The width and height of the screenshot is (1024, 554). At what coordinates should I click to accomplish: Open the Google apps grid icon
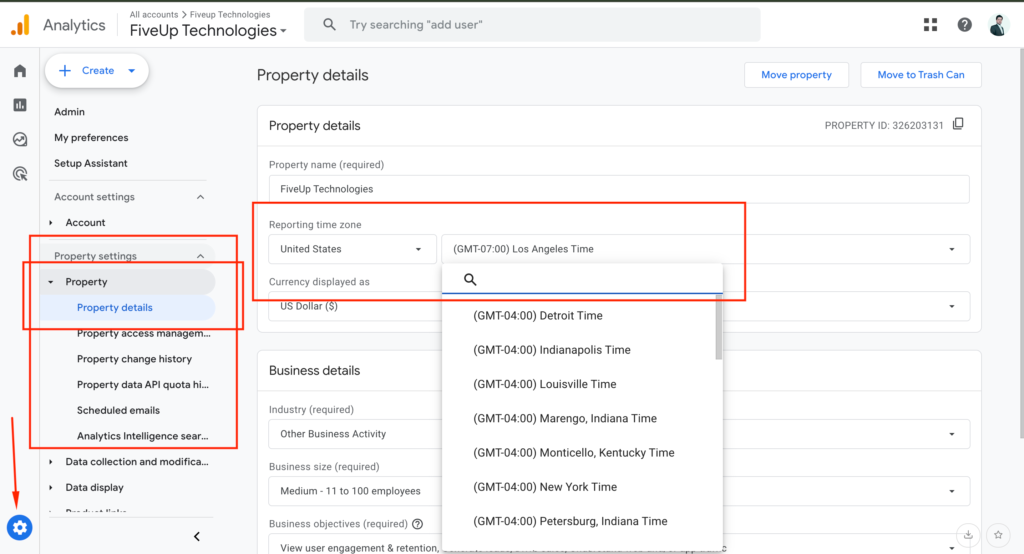coord(931,25)
